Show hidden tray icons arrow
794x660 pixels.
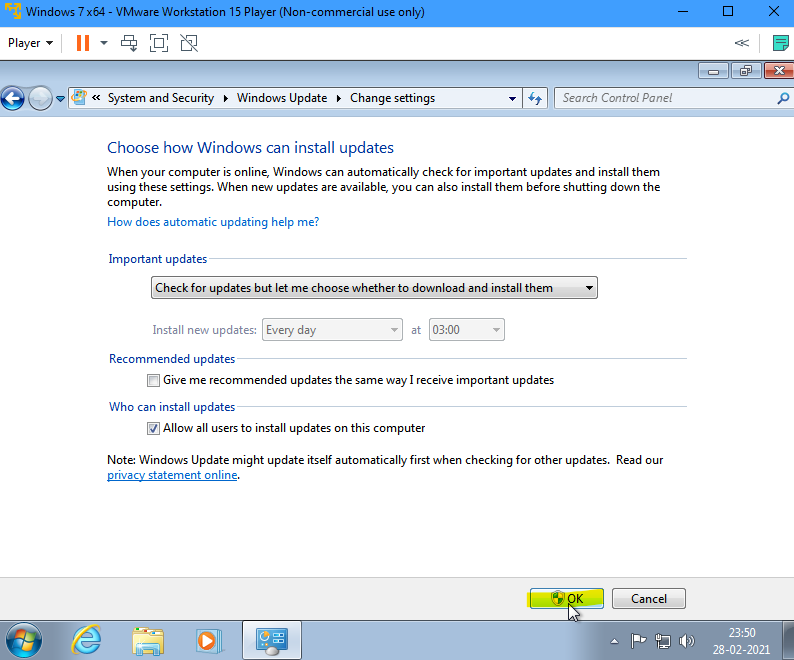click(x=614, y=641)
